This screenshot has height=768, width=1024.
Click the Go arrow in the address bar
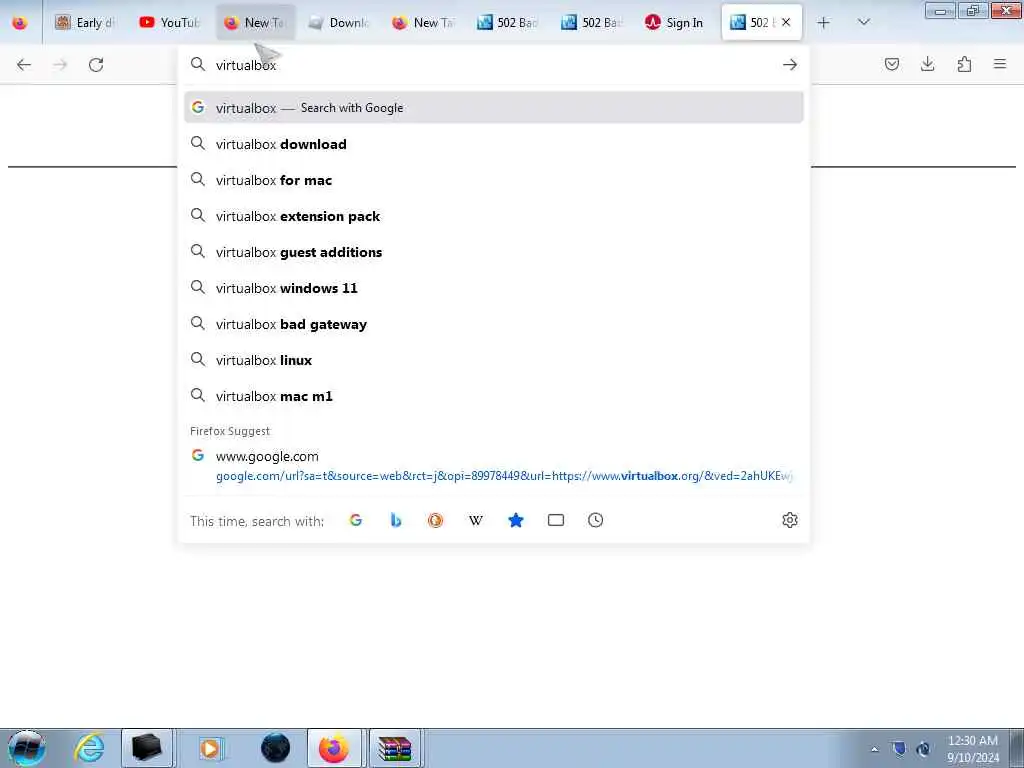point(790,65)
